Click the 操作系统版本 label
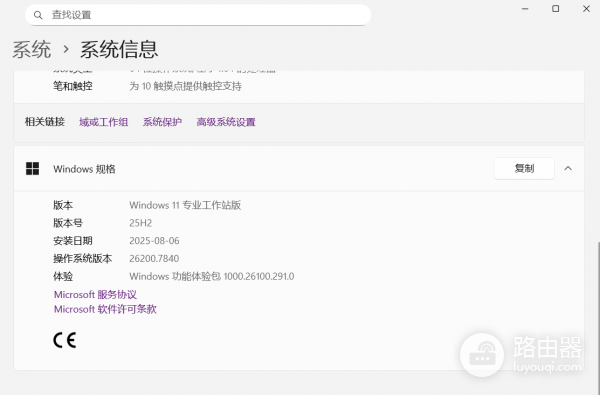The height and width of the screenshot is (395, 600). click(83, 259)
